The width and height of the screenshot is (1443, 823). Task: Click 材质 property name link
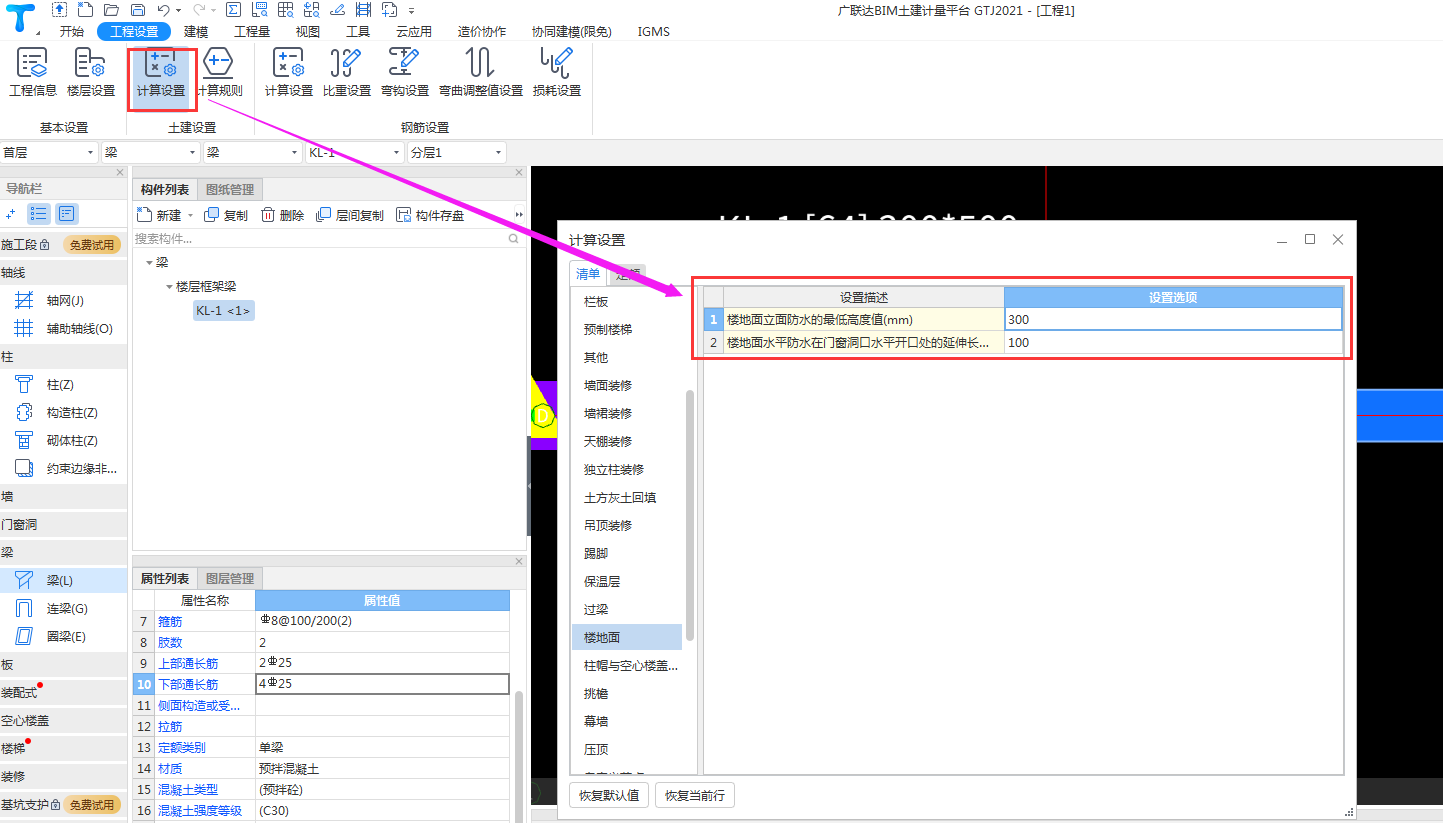[x=170, y=768]
